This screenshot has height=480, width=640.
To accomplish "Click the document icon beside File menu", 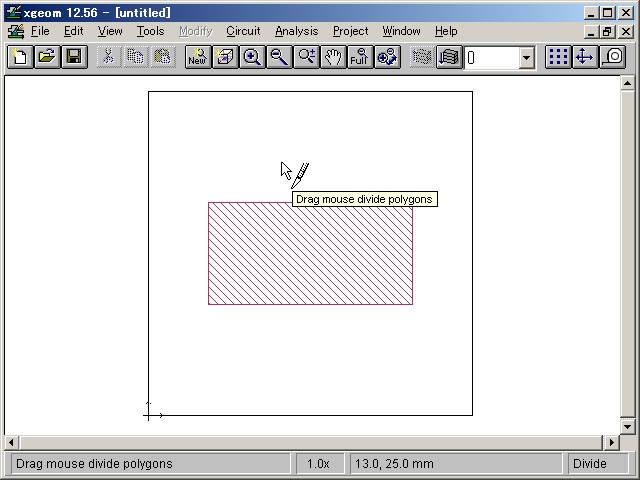I will (x=16, y=31).
